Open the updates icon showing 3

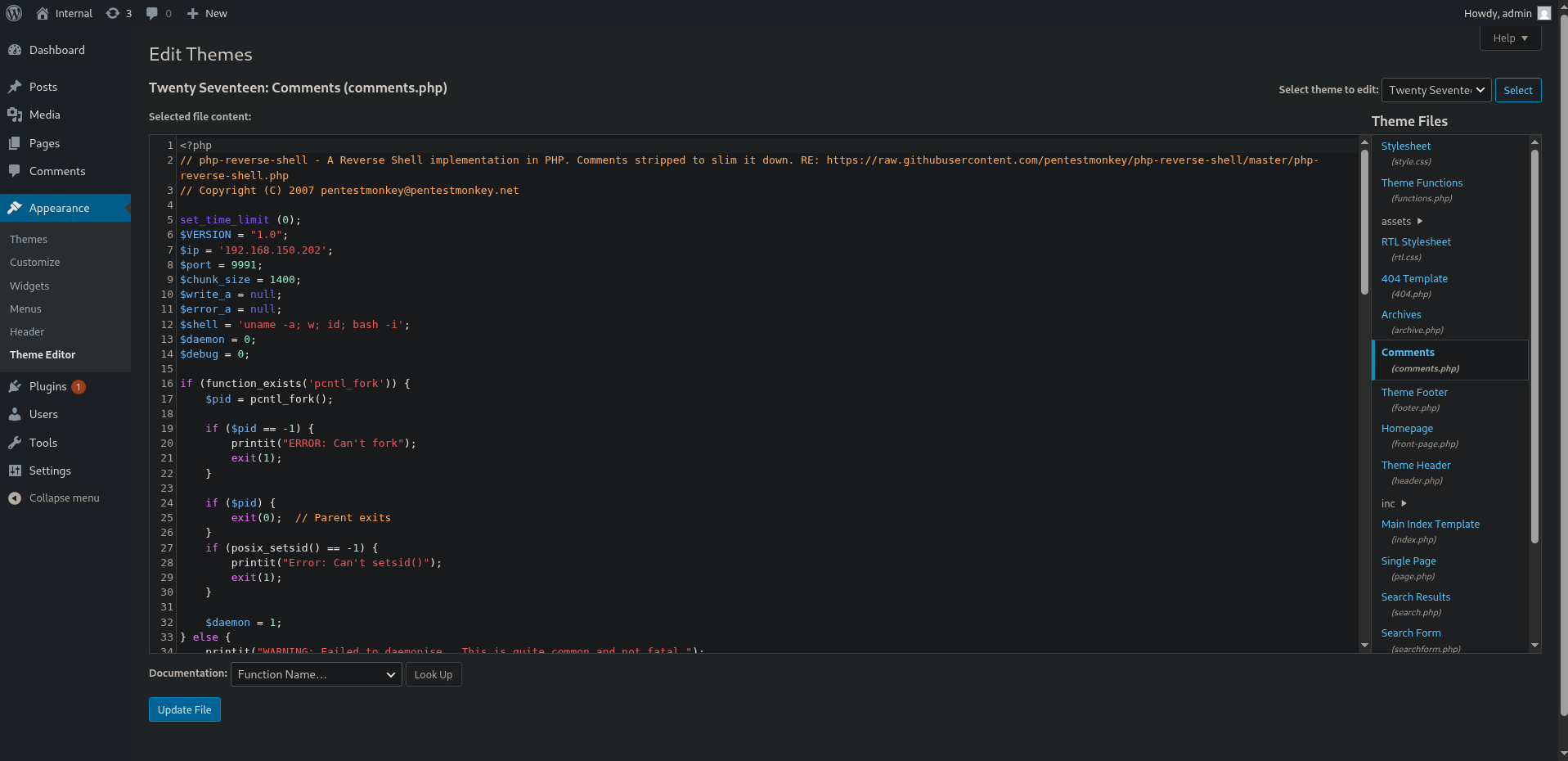[x=113, y=13]
